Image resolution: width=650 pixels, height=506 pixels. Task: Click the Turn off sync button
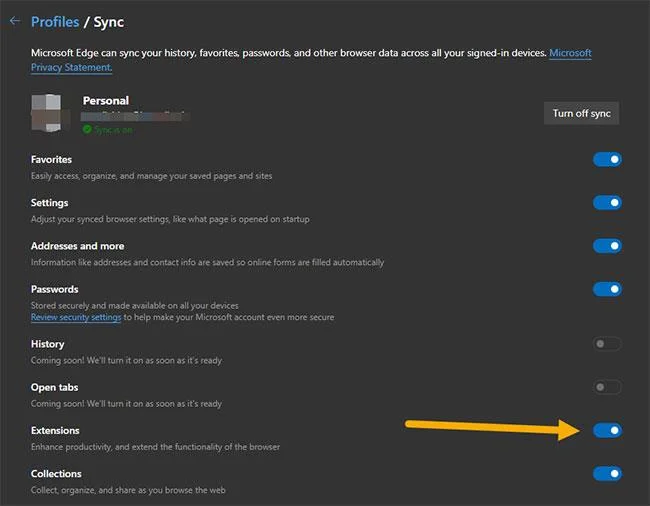click(x=581, y=113)
